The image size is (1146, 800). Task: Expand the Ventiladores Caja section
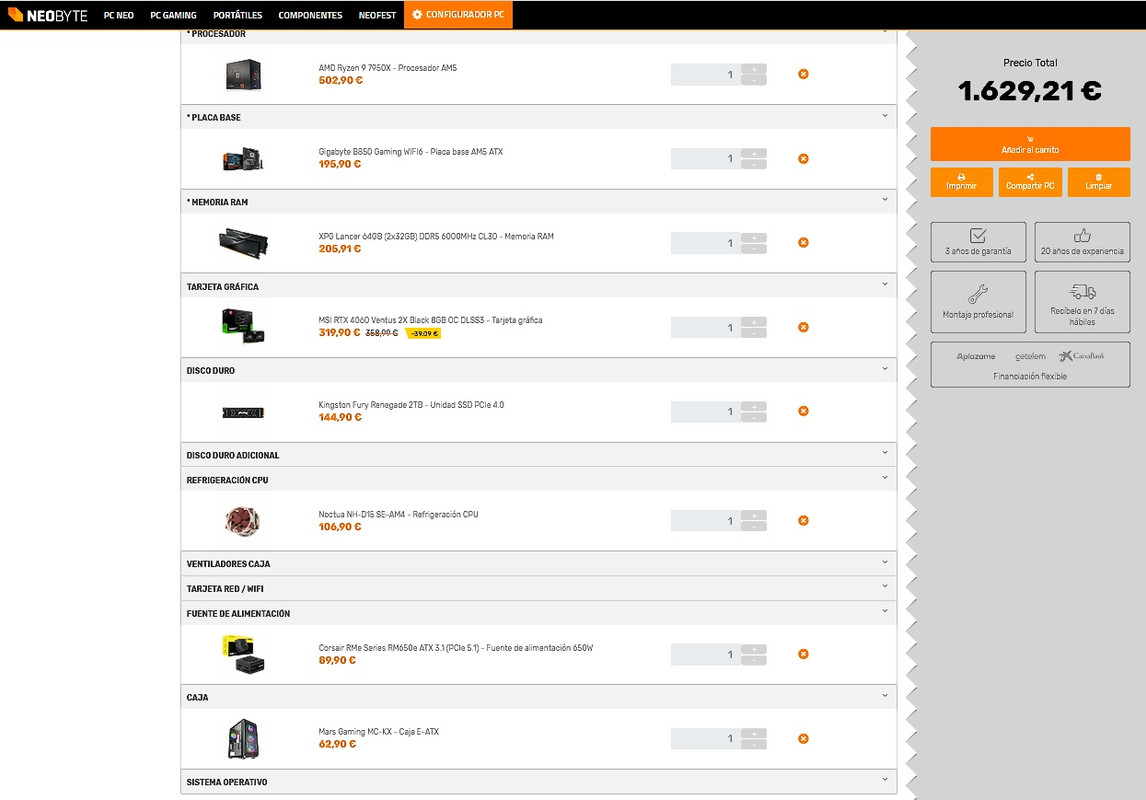coord(885,563)
